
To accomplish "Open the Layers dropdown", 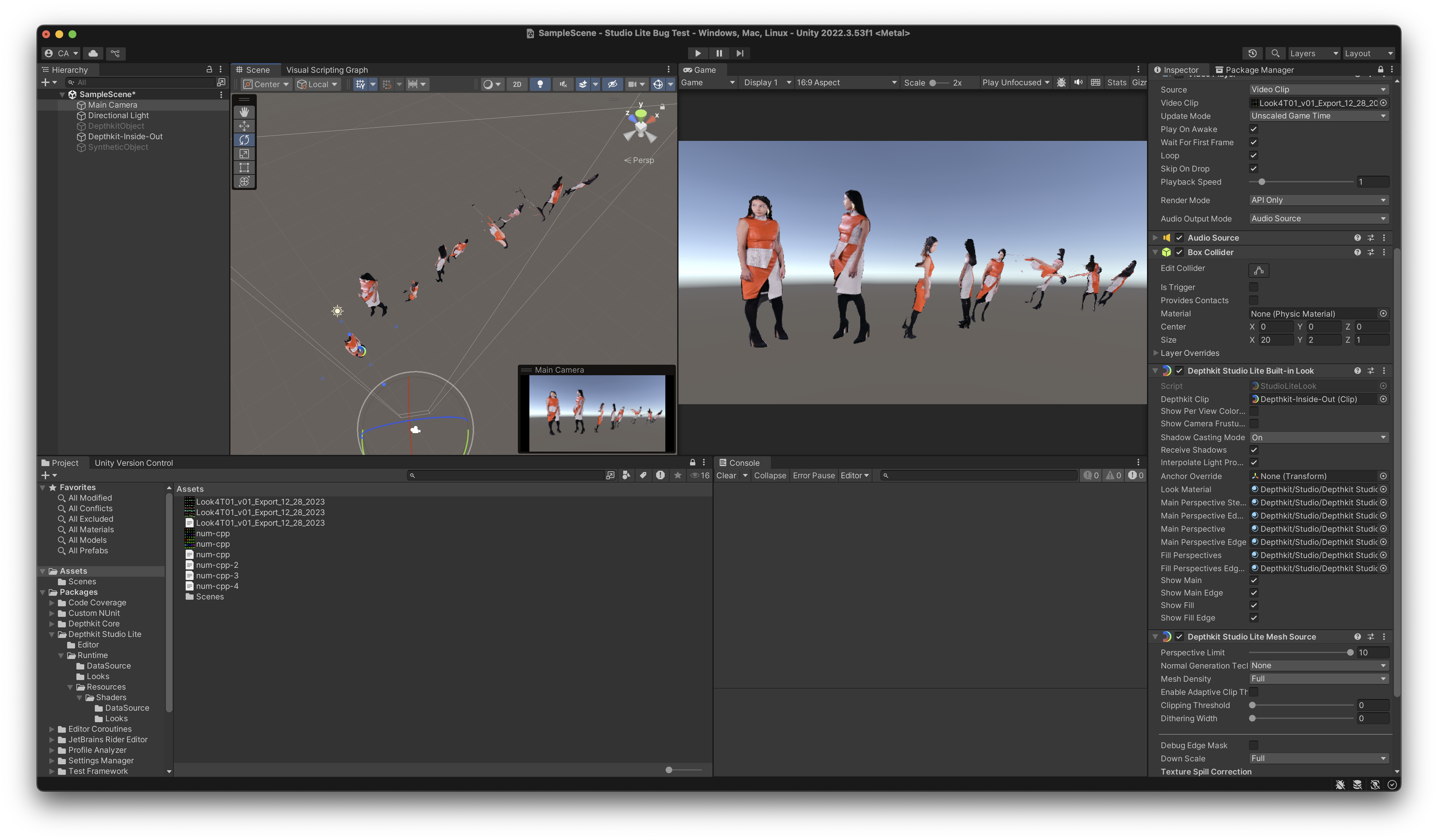I will [1313, 53].
